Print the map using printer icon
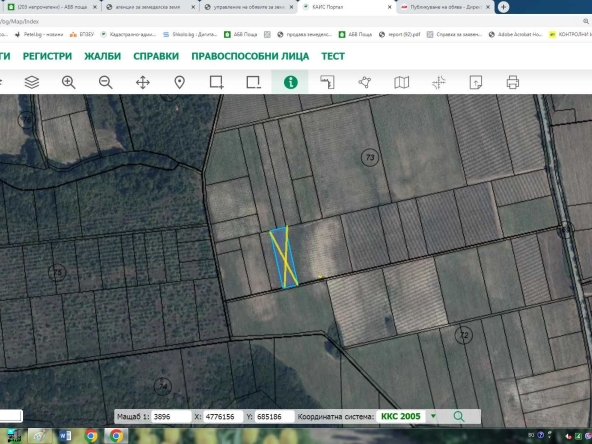Viewport: 592px width, 444px height. tap(512, 82)
